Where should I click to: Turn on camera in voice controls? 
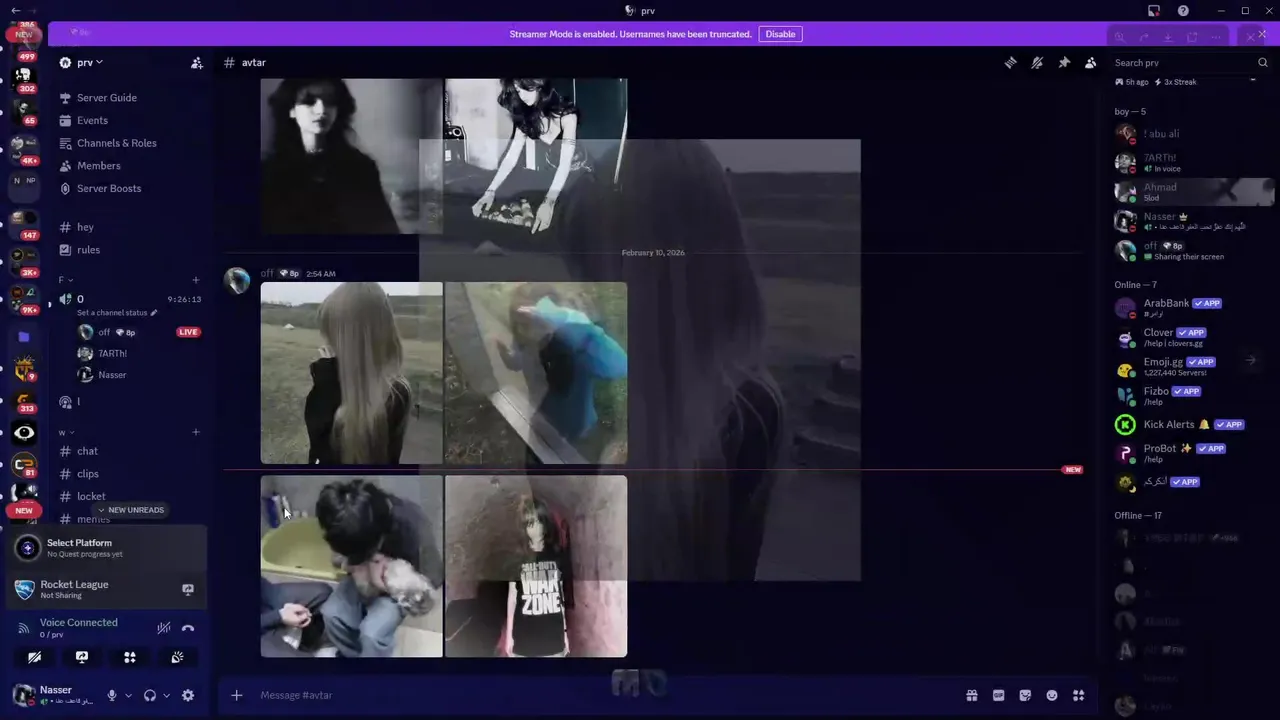tap(34, 657)
